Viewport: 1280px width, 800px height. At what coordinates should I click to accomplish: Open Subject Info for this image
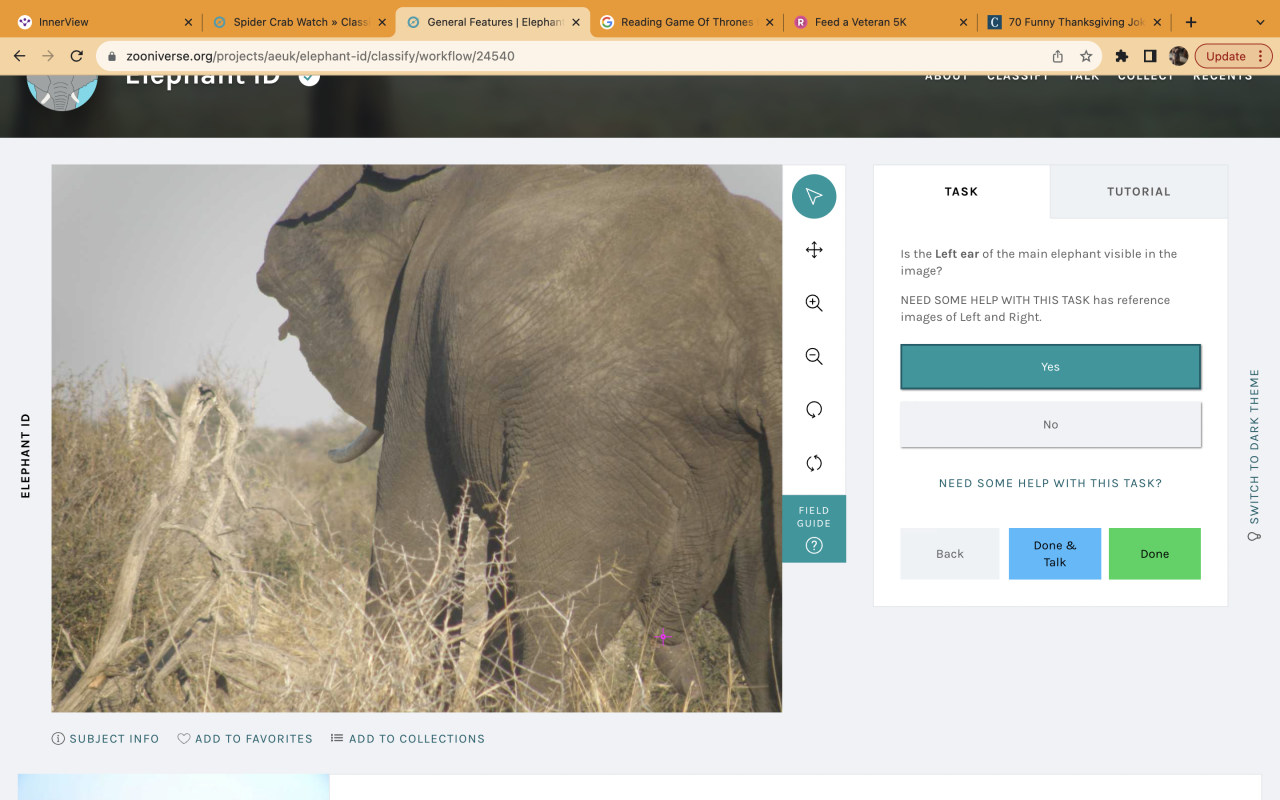(106, 739)
